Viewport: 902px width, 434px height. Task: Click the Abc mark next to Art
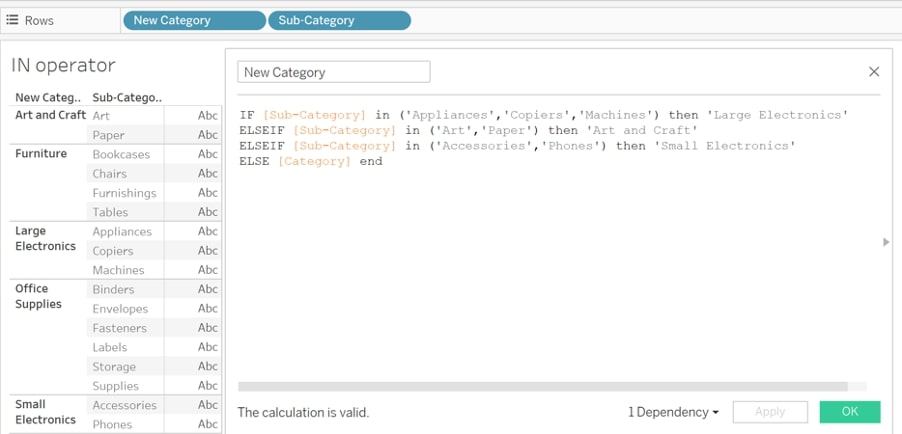coord(208,116)
